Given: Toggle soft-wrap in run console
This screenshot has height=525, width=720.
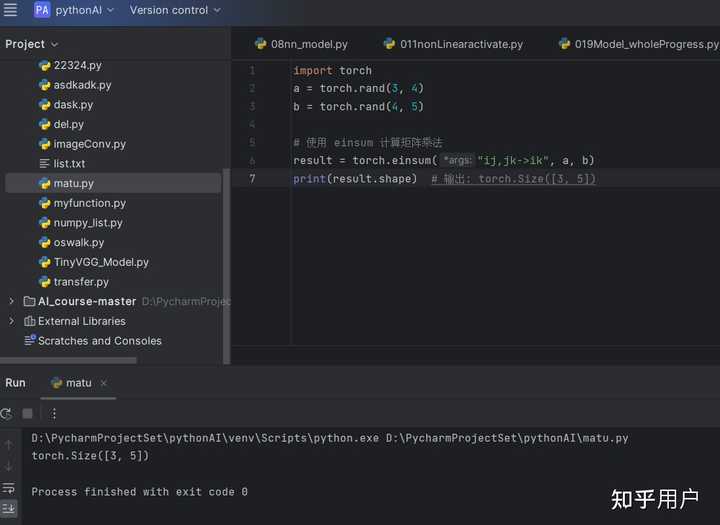Looking at the screenshot, I should point(9,488).
